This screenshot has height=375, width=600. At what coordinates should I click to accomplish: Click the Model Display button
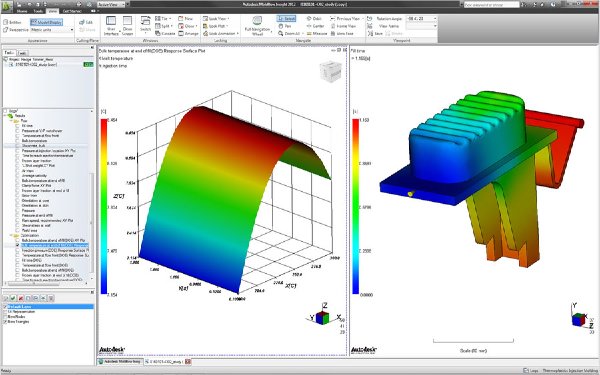[x=46, y=22]
